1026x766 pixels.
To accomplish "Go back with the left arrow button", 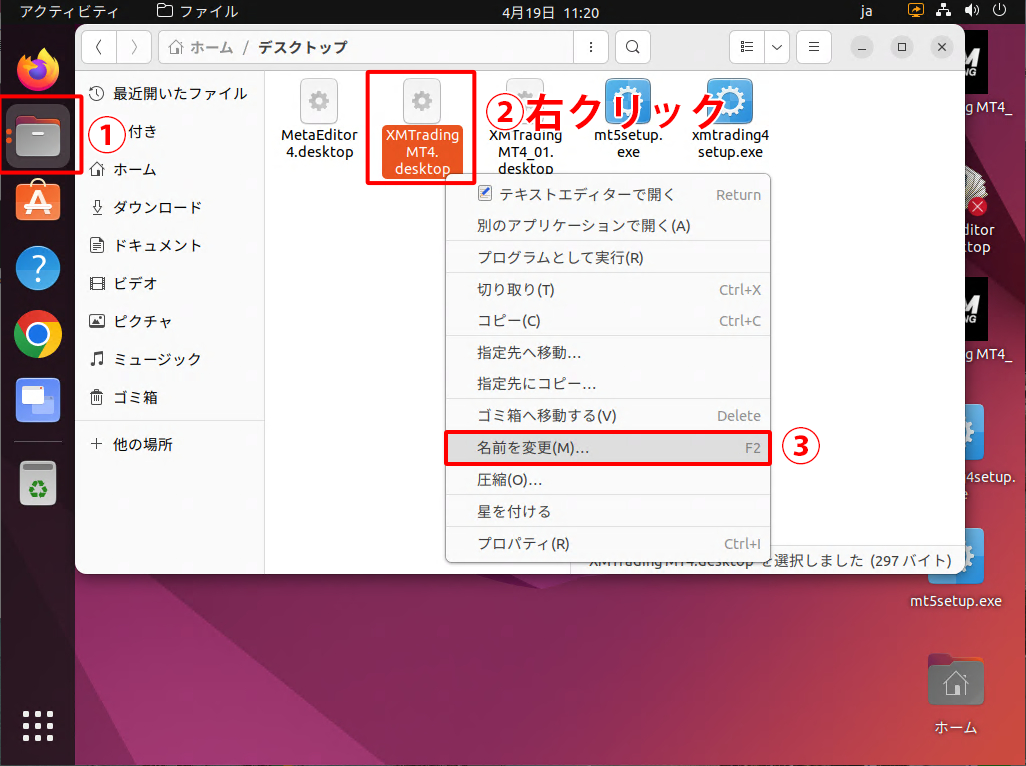I will tap(99, 47).
